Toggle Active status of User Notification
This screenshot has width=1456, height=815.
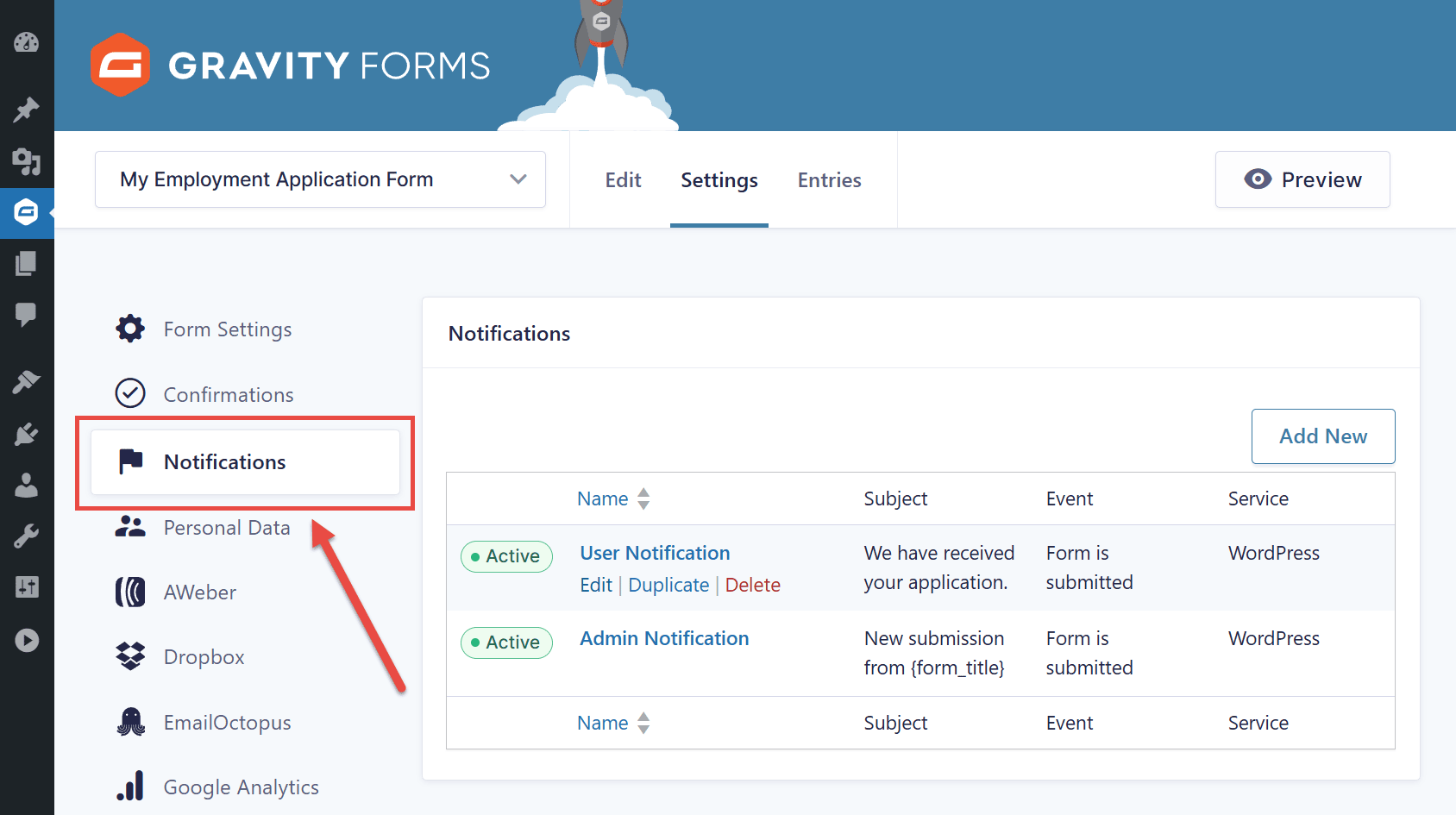coord(506,556)
